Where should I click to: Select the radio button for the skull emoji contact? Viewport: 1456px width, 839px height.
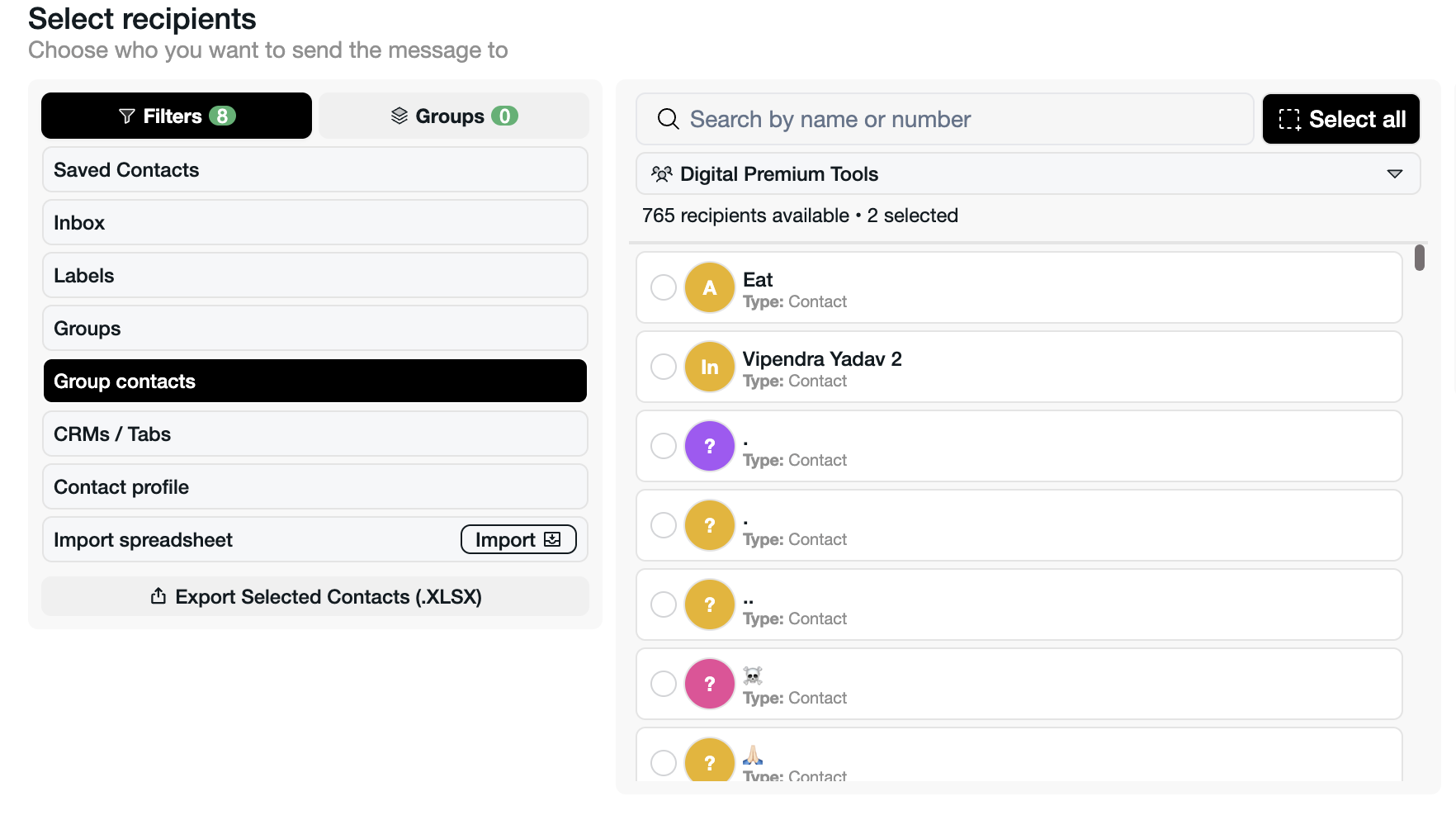pyautogui.click(x=663, y=684)
